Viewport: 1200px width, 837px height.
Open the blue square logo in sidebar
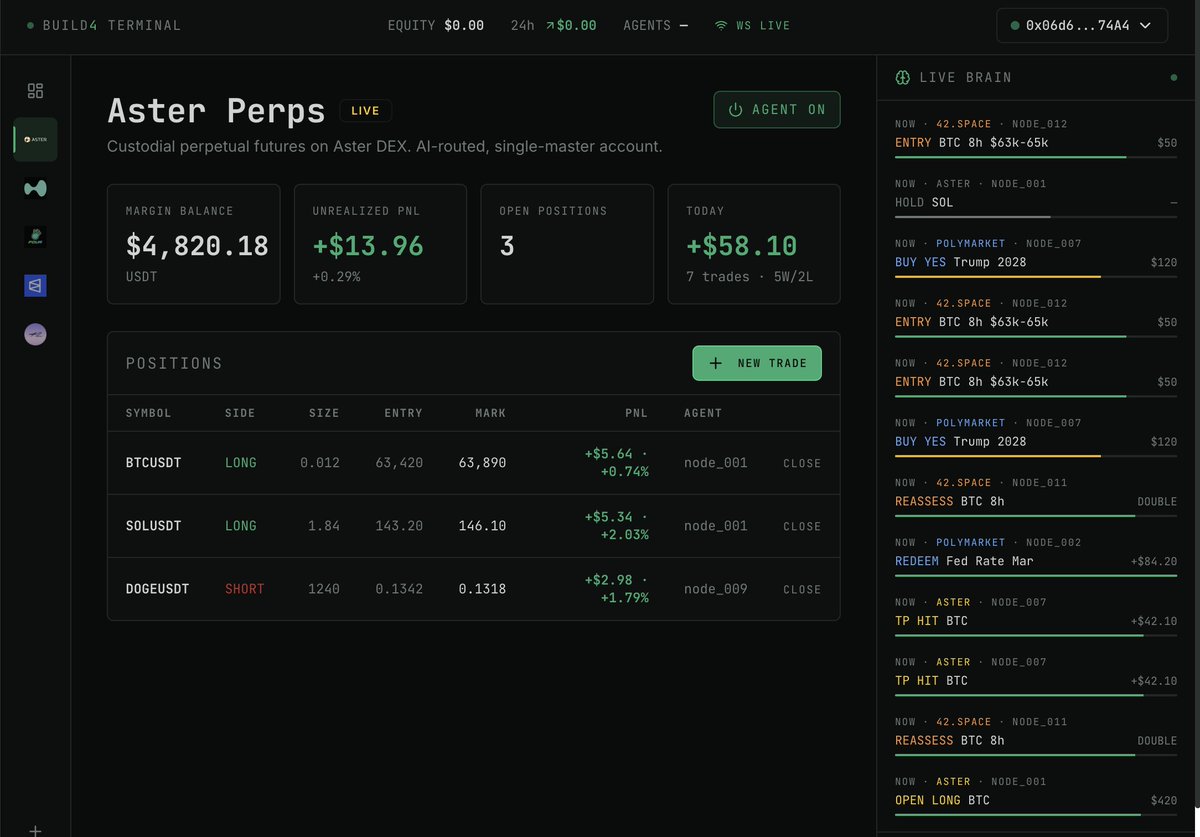36,286
